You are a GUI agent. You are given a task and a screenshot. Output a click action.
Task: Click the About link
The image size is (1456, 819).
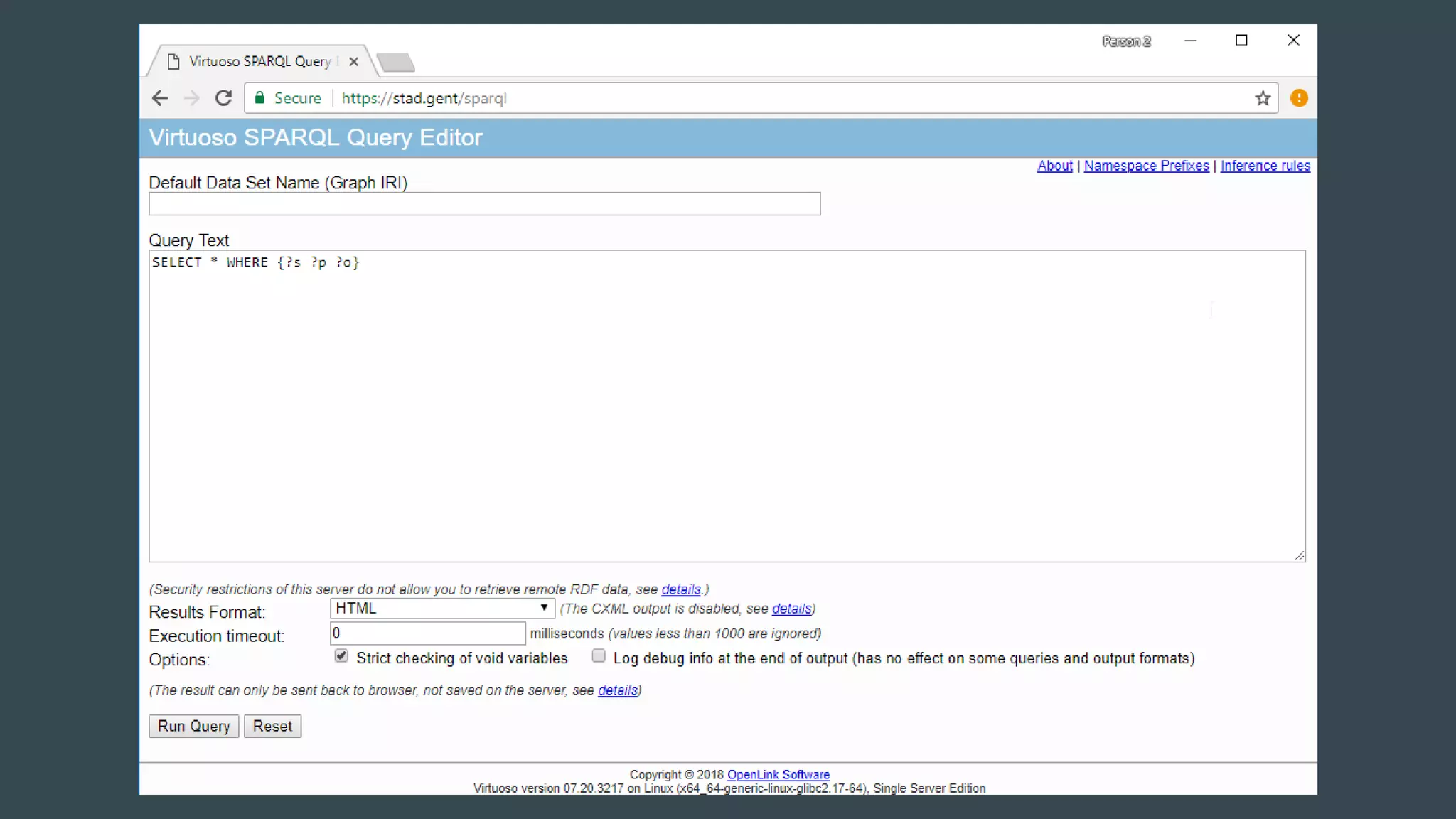[1054, 166]
